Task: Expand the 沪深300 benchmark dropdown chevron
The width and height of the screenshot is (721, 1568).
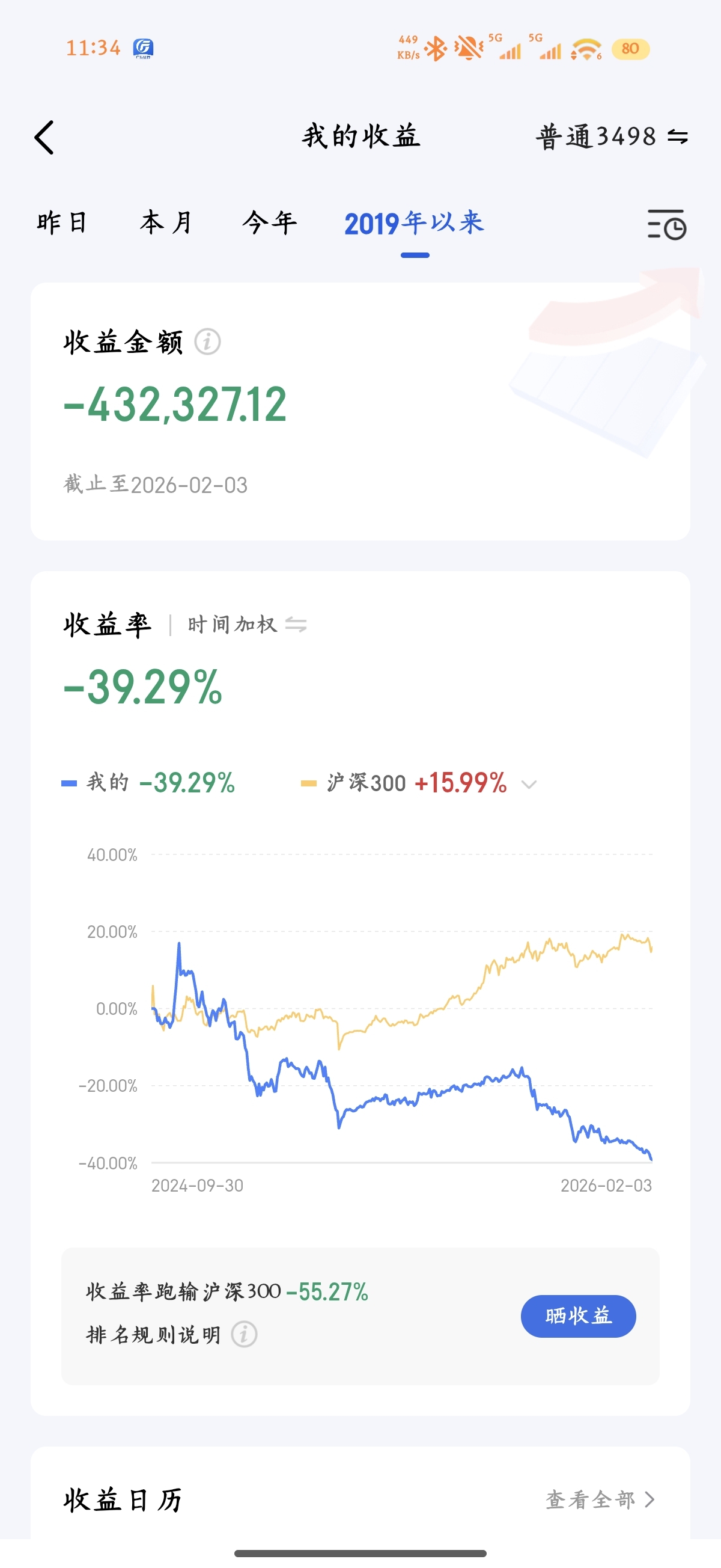Action: pyautogui.click(x=529, y=784)
